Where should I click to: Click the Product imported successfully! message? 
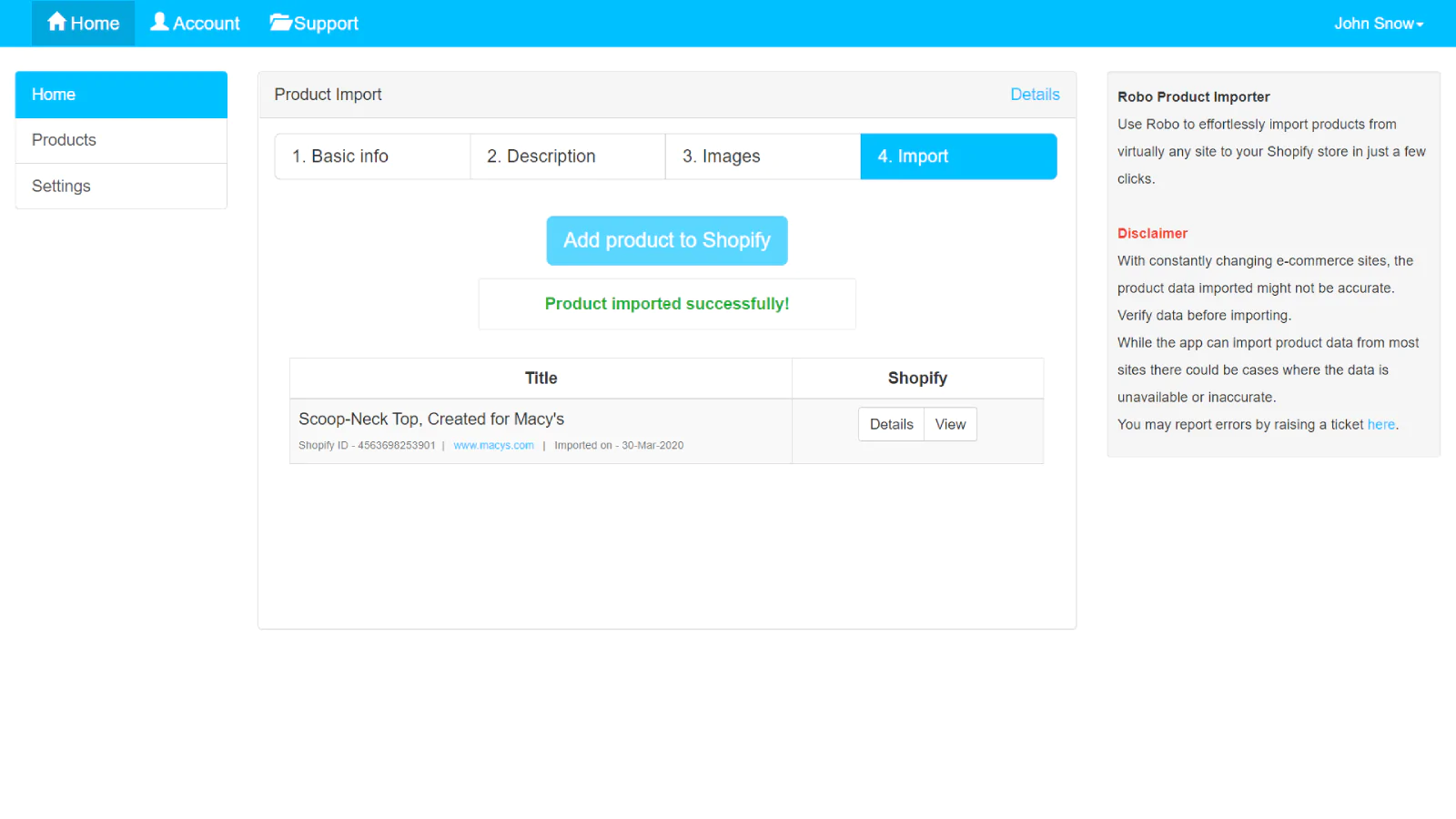click(667, 304)
